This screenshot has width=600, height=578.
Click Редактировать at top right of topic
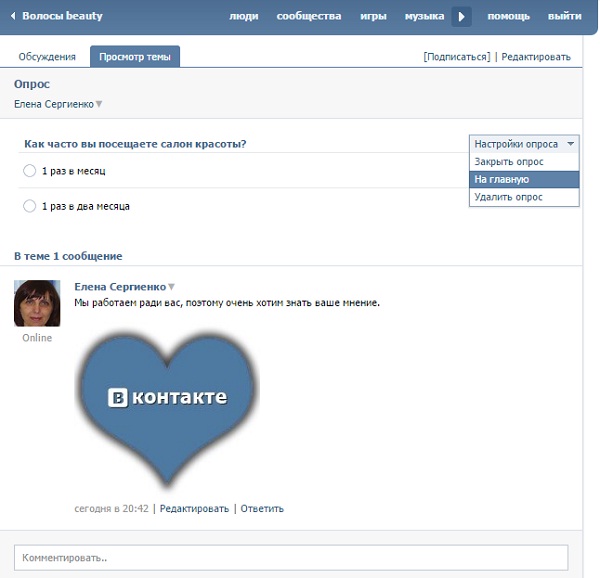click(x=536, y=57)
